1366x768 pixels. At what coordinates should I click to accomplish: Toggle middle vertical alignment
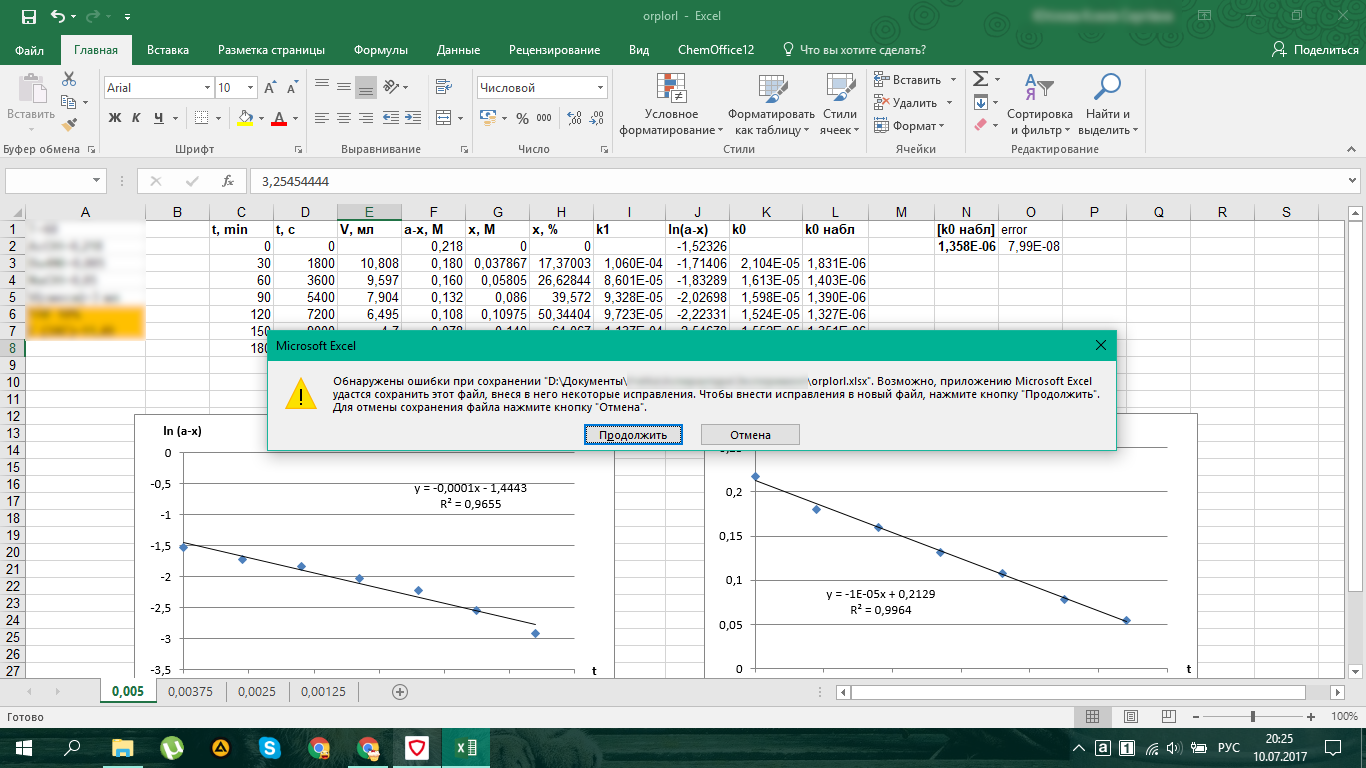coord(344,88)
